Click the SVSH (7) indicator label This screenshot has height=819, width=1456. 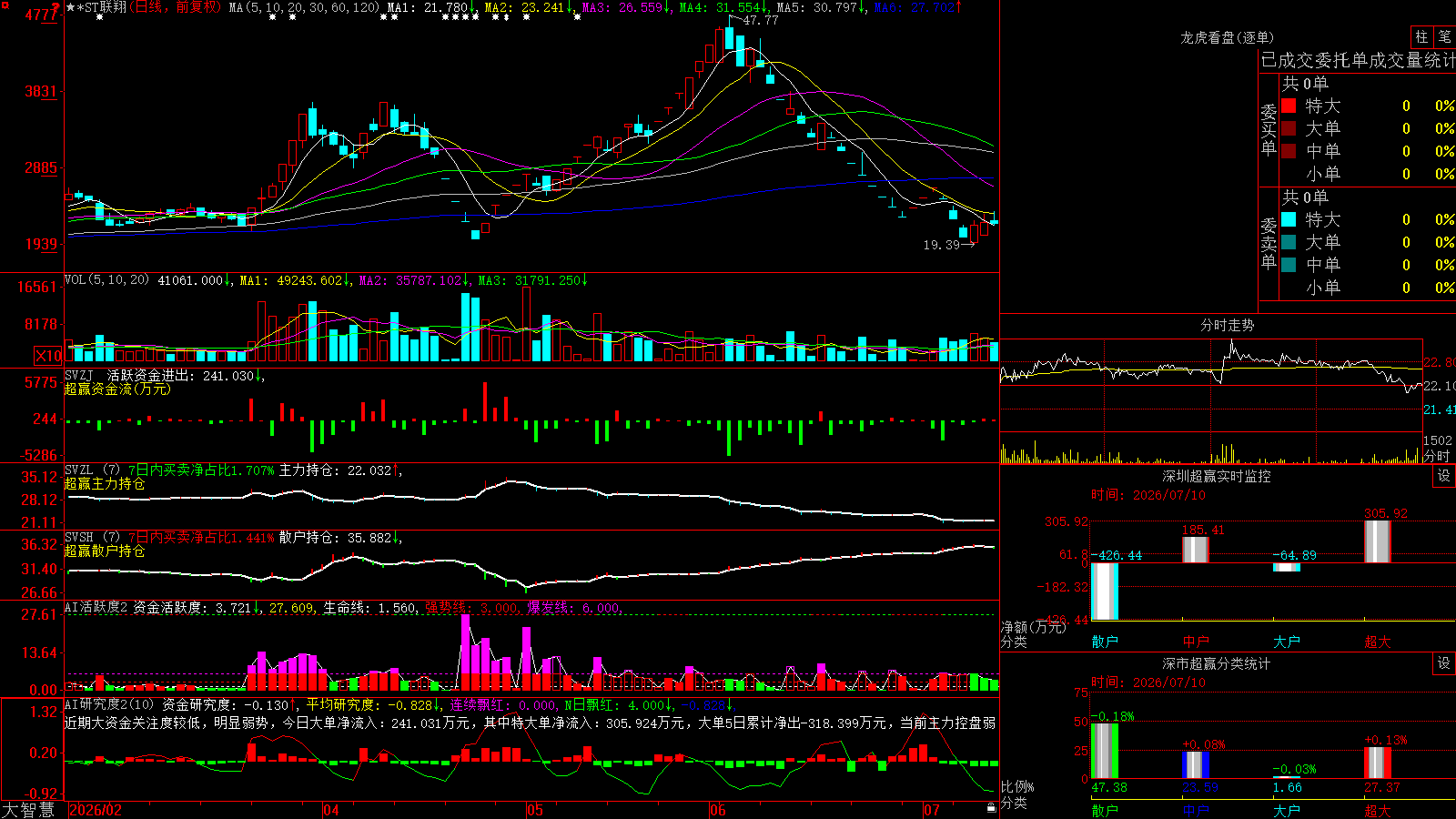click(x=92, y=538)
